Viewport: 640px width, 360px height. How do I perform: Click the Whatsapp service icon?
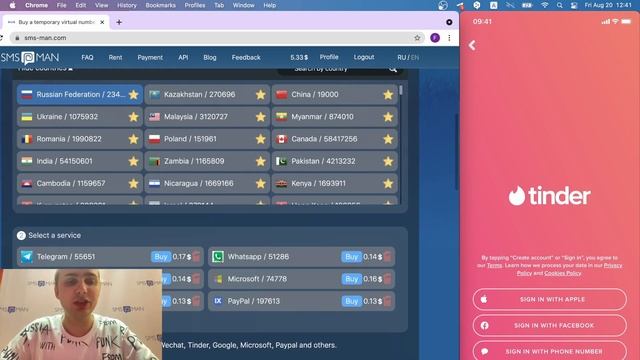coord(218,257)
